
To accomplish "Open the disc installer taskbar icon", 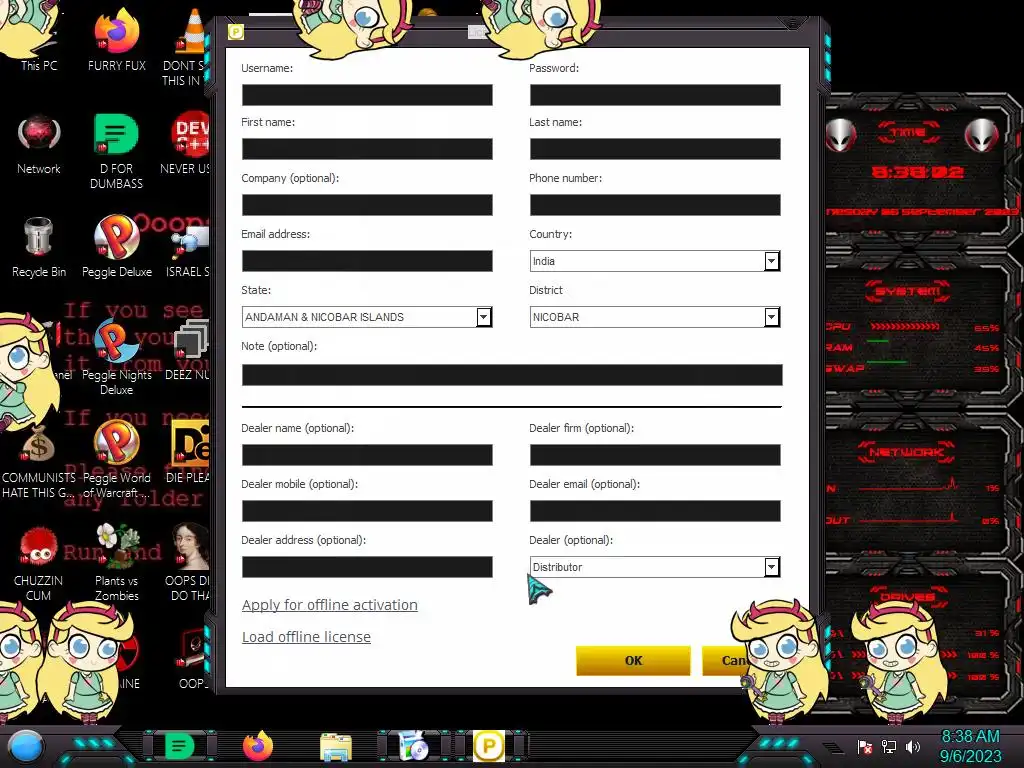I will pos(413,746).
